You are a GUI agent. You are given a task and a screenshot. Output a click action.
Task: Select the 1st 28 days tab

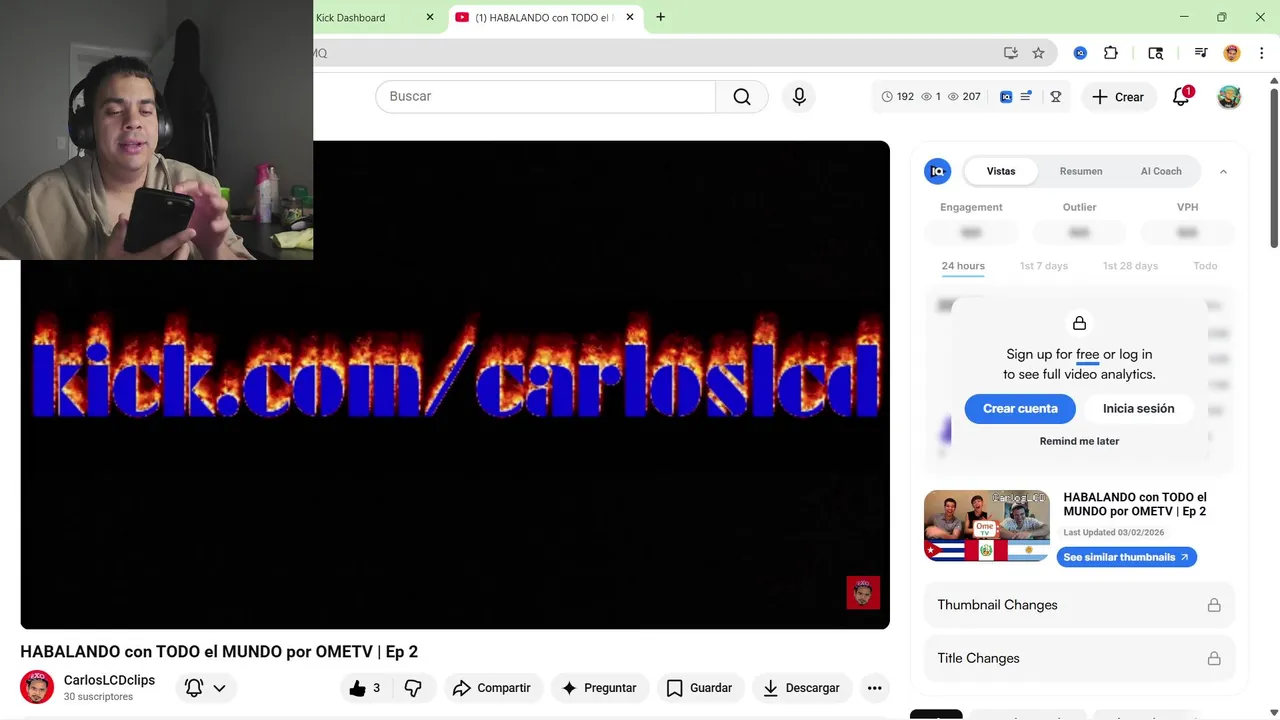coord(1130,266)
